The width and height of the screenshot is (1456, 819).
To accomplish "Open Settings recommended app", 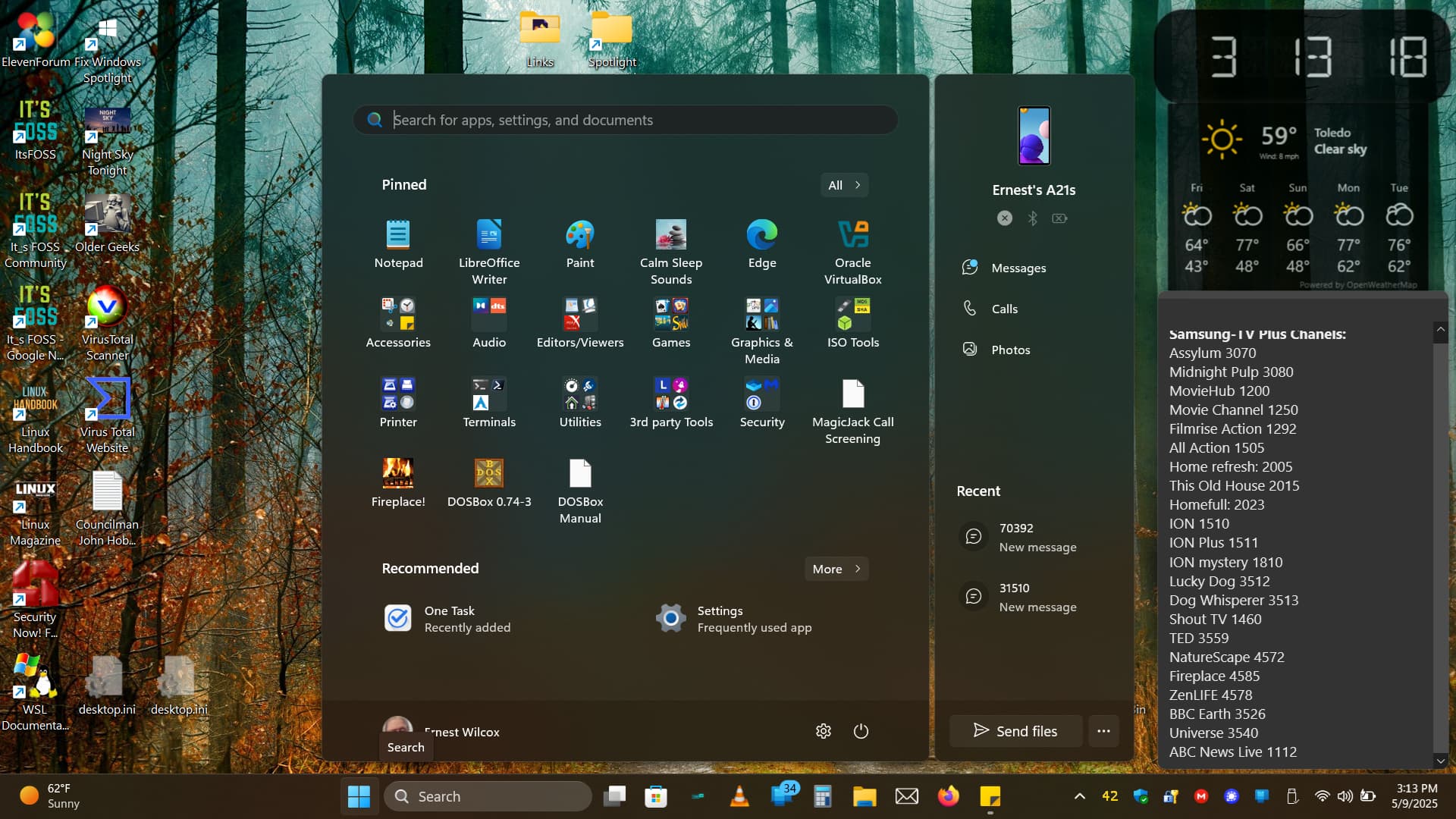I will (762, 619).
